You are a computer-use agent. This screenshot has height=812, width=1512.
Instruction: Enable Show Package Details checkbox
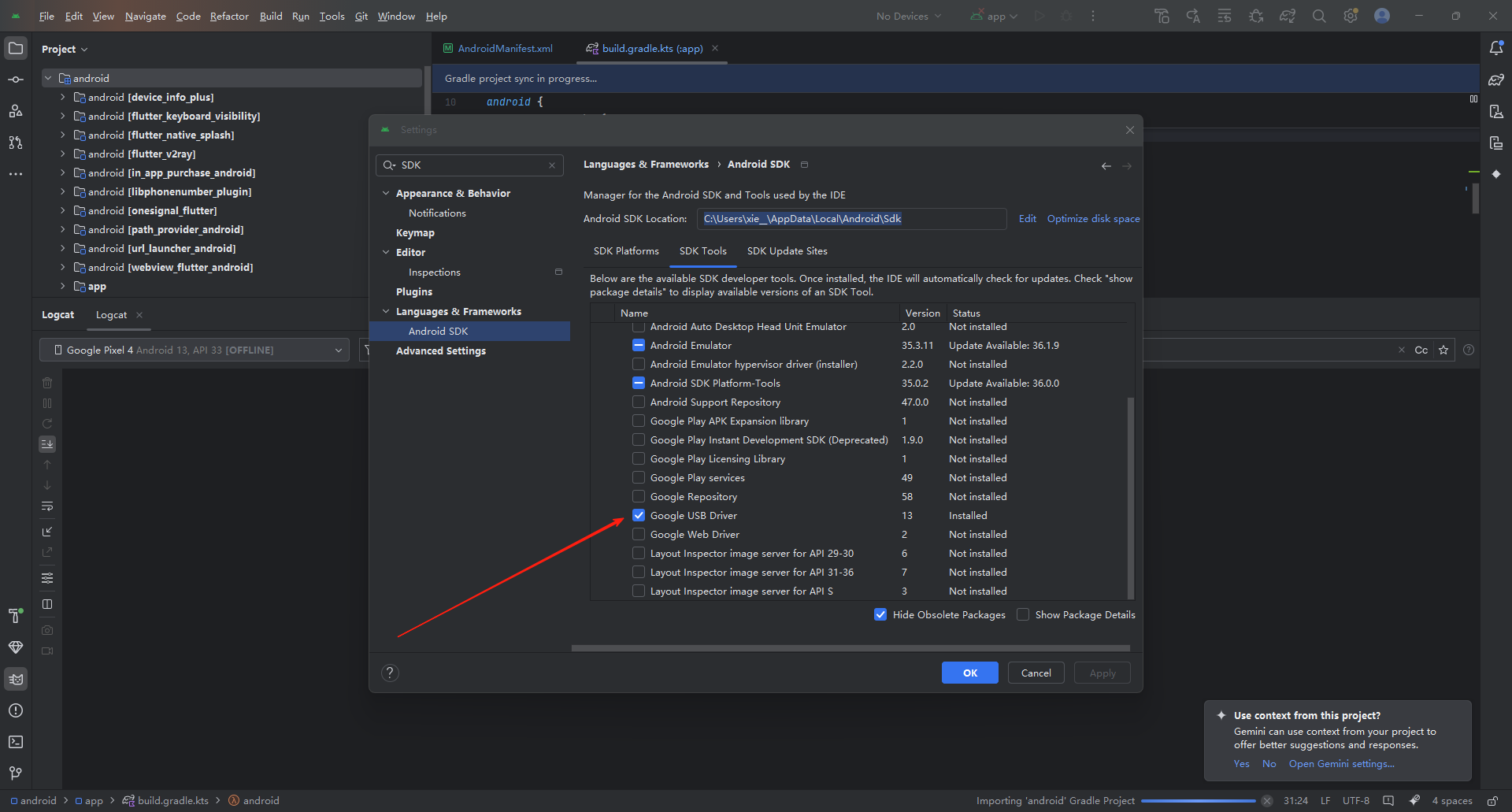coord(1023,614)
